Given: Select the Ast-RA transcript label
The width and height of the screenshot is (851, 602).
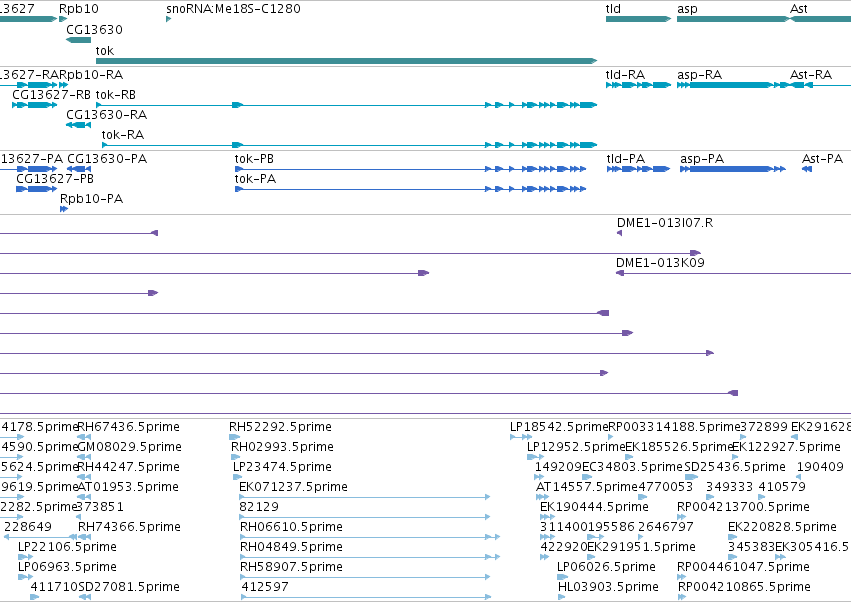Looking at the screenshot, I should (x=811, y=75).
